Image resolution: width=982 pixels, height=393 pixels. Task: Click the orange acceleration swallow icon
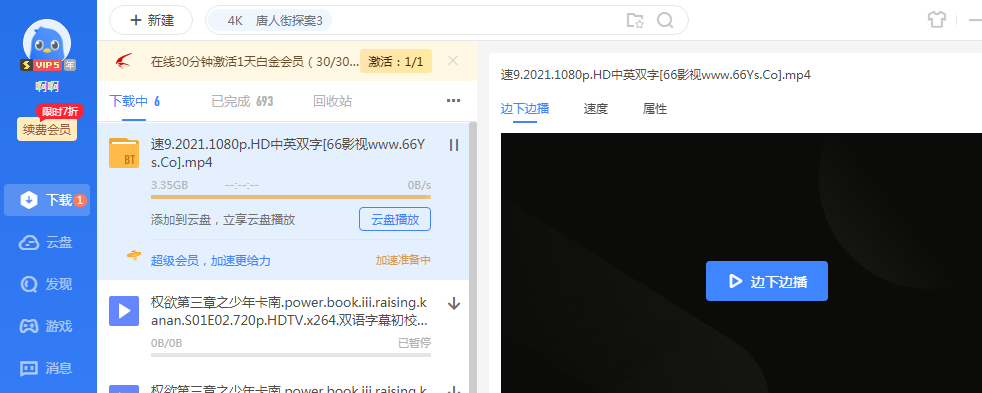coord(134,255)
